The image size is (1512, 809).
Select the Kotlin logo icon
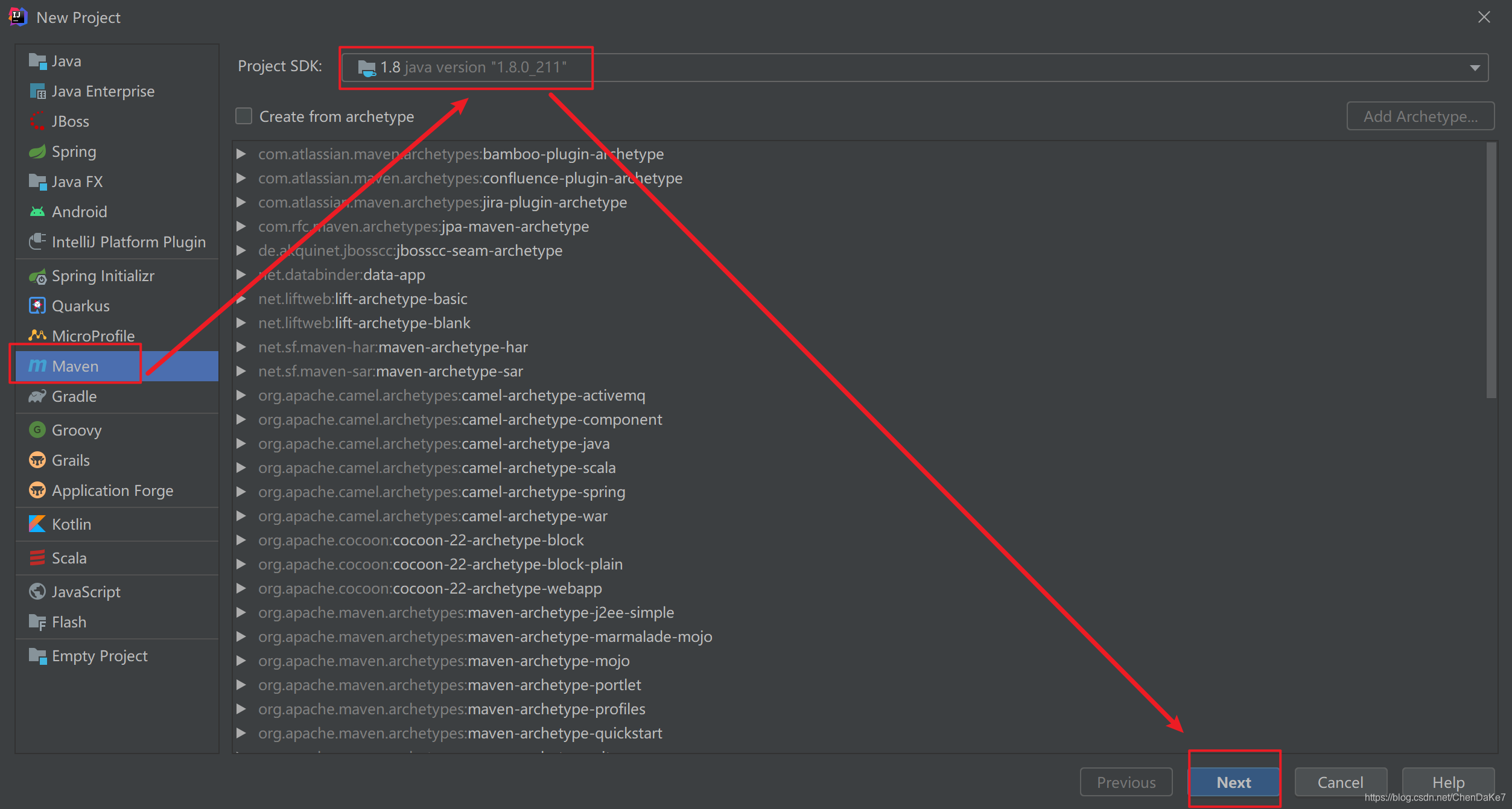(x=37, y=524)
